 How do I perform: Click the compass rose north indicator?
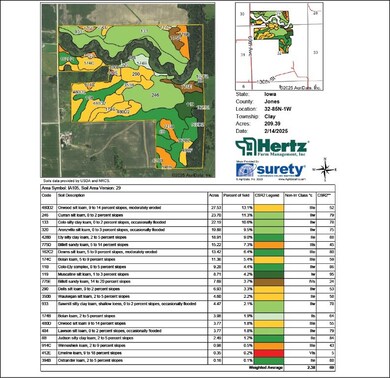[x=326, y=170]
